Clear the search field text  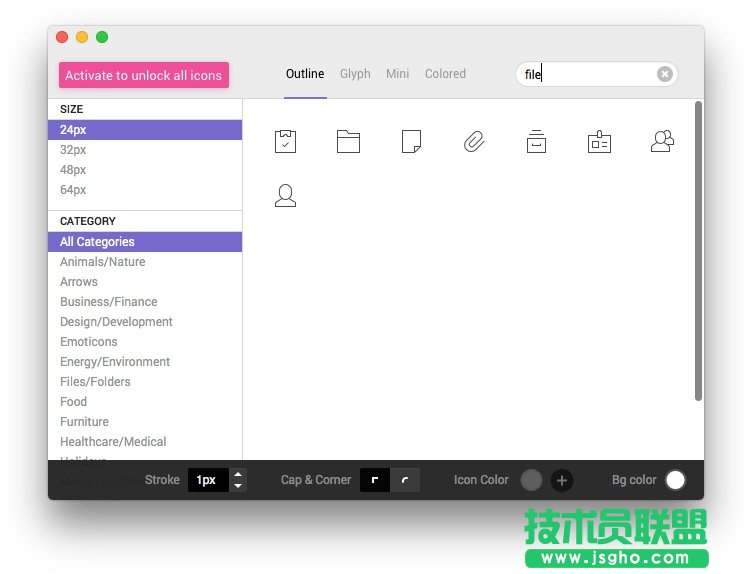[x=664, y=74]
